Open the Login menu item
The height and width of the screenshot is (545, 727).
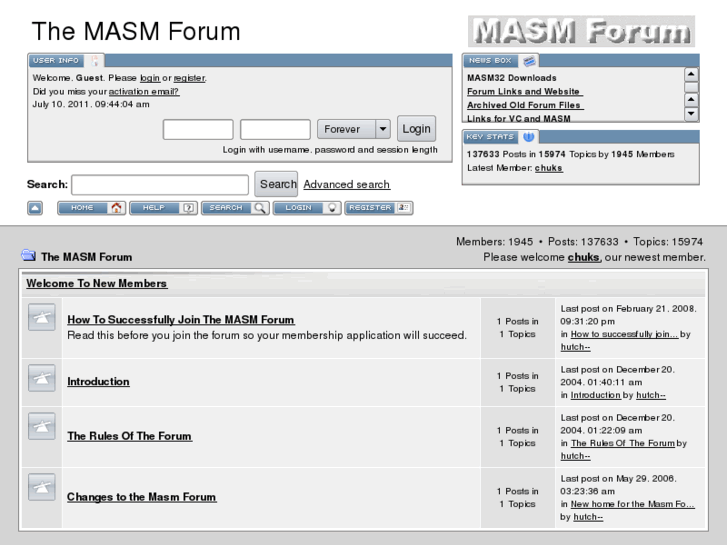[x=307, y=208]
